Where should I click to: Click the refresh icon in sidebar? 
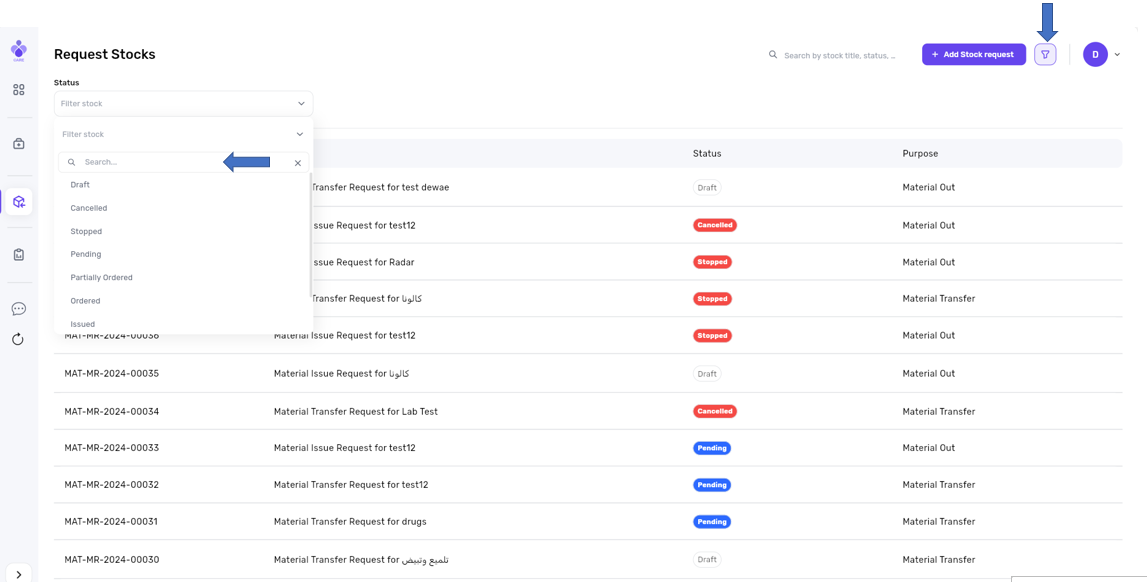click(18, 339)
